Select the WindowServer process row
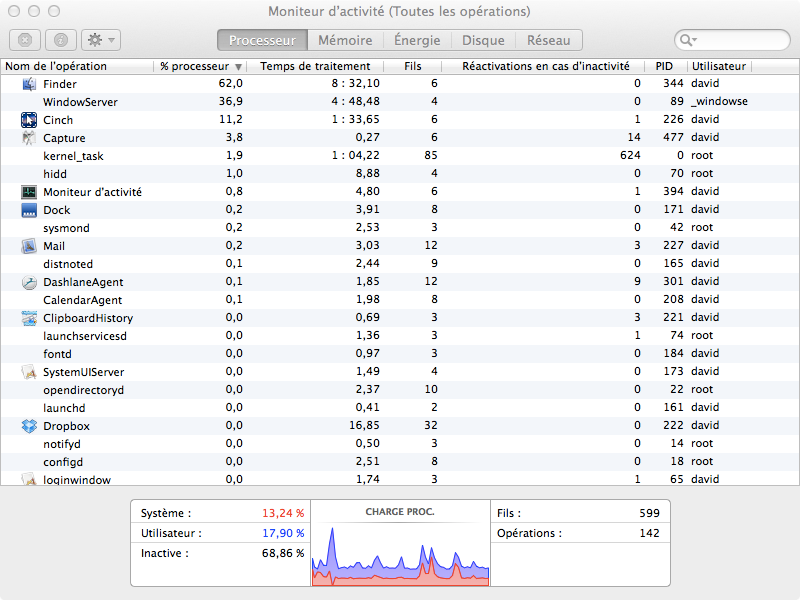Screen dimensions: 800x600 (x=400, y=102)
